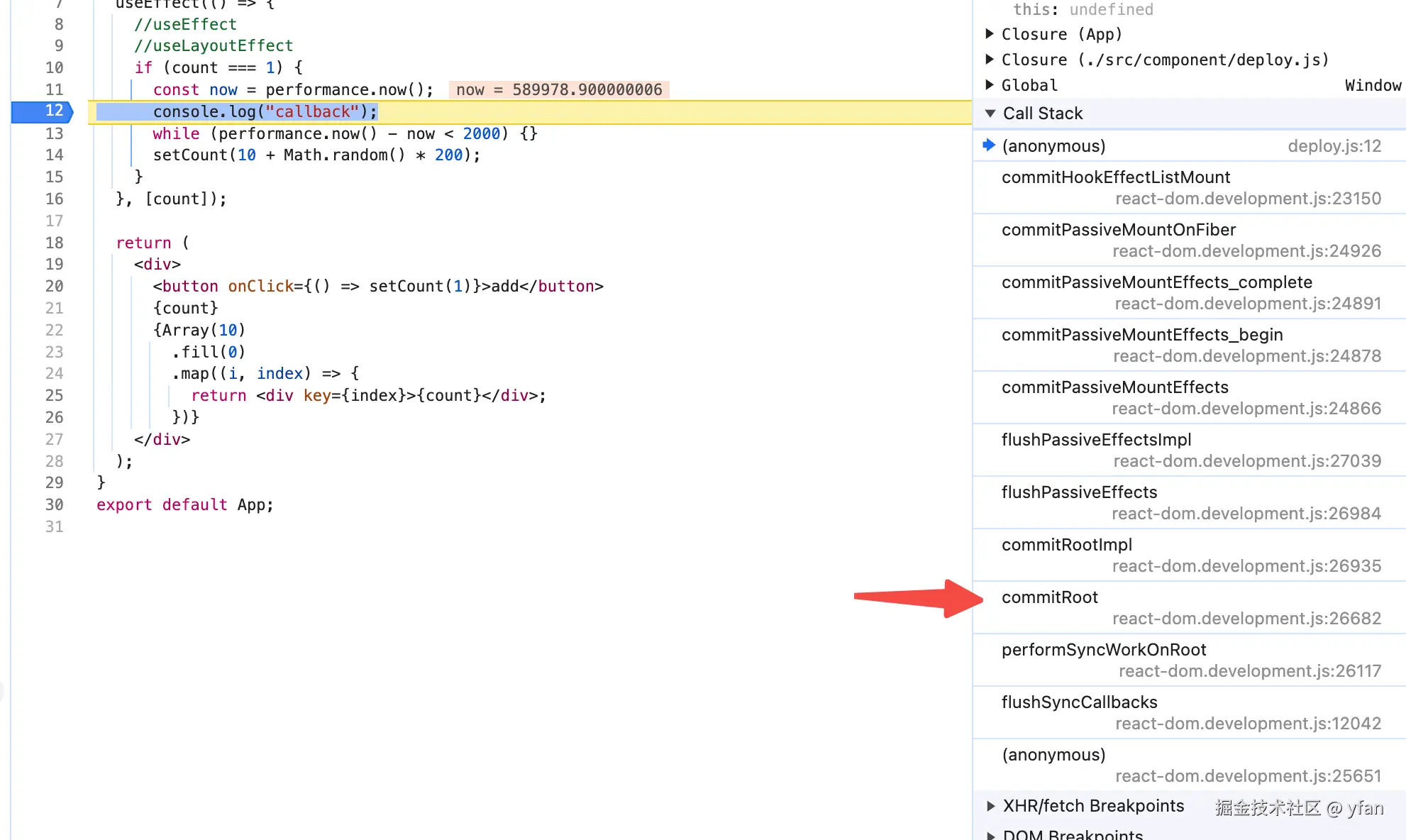Select the flushPassiveEffectsImpl stack frame
This screenshot has height=840, width=1406.
pos(1096,440)
